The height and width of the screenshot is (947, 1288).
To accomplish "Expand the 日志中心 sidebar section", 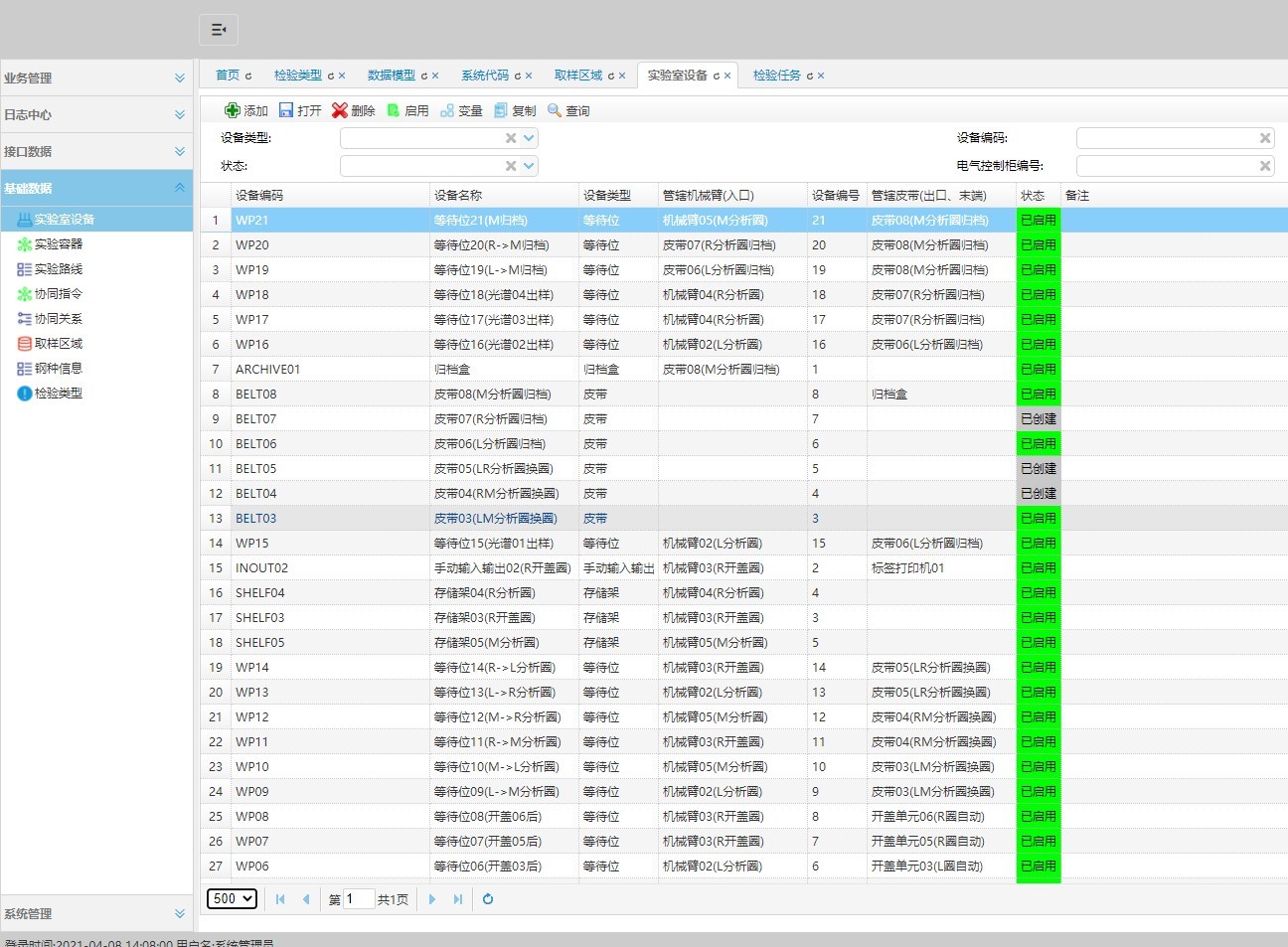I will click(96, 114).
